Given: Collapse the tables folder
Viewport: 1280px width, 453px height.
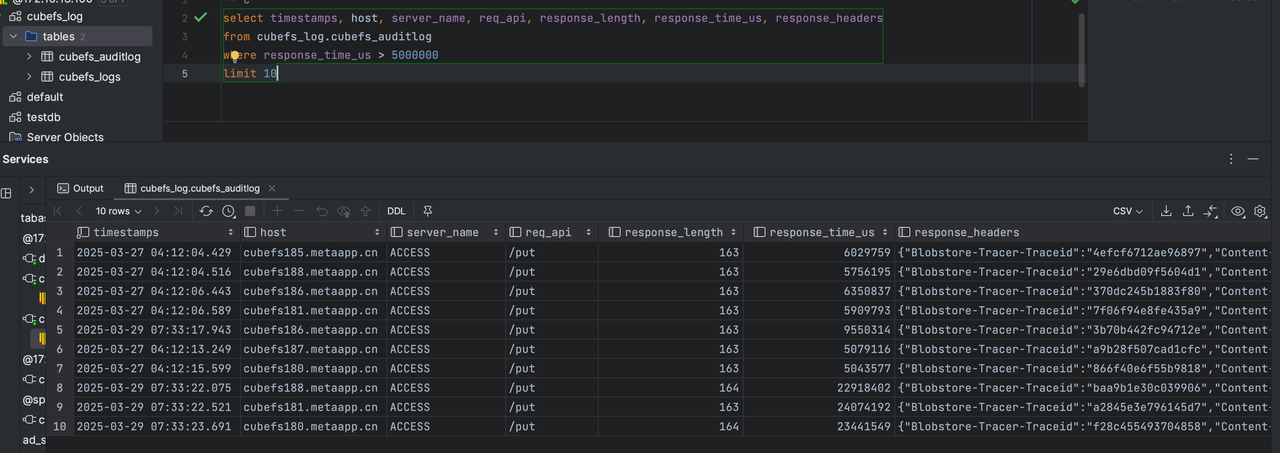Looking at the screenshot, I should click(12, 37).
